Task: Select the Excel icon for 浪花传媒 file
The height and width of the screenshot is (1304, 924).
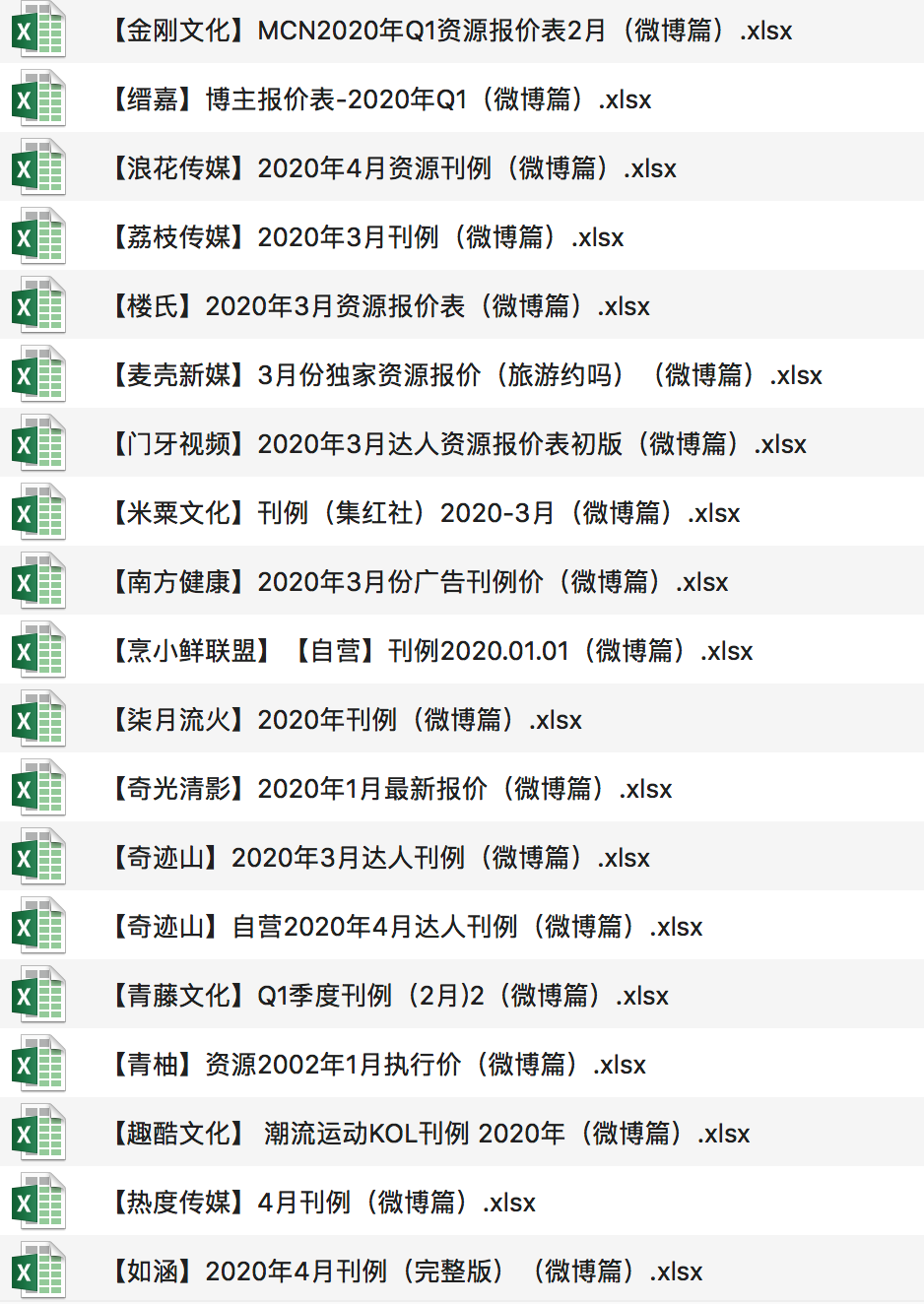Action: pos(38,168)
